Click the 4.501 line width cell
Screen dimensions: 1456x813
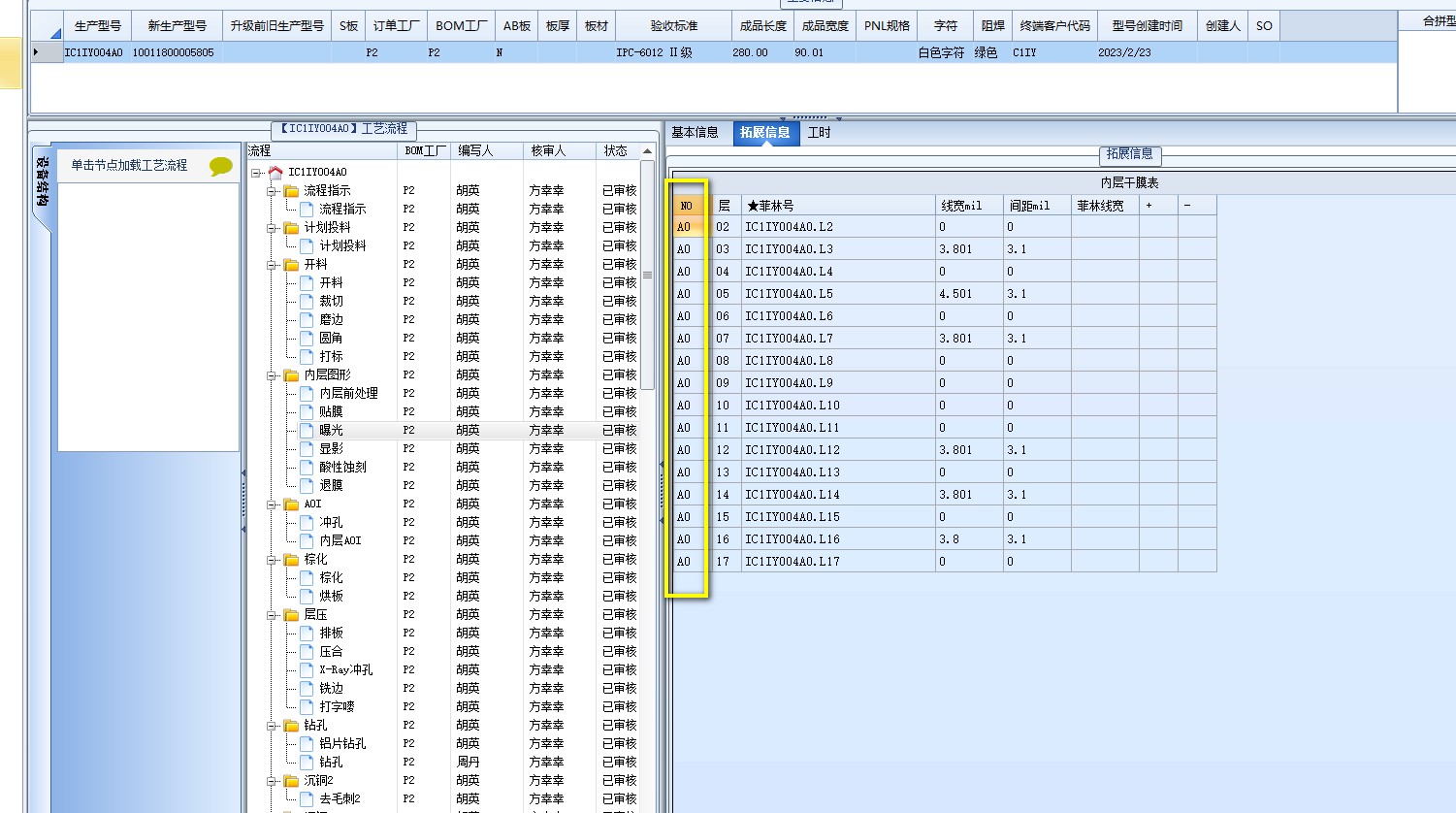969,294
